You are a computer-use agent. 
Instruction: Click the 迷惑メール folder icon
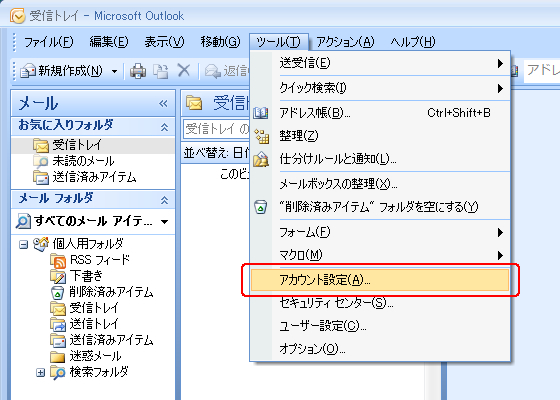click(x=58, y=356)
